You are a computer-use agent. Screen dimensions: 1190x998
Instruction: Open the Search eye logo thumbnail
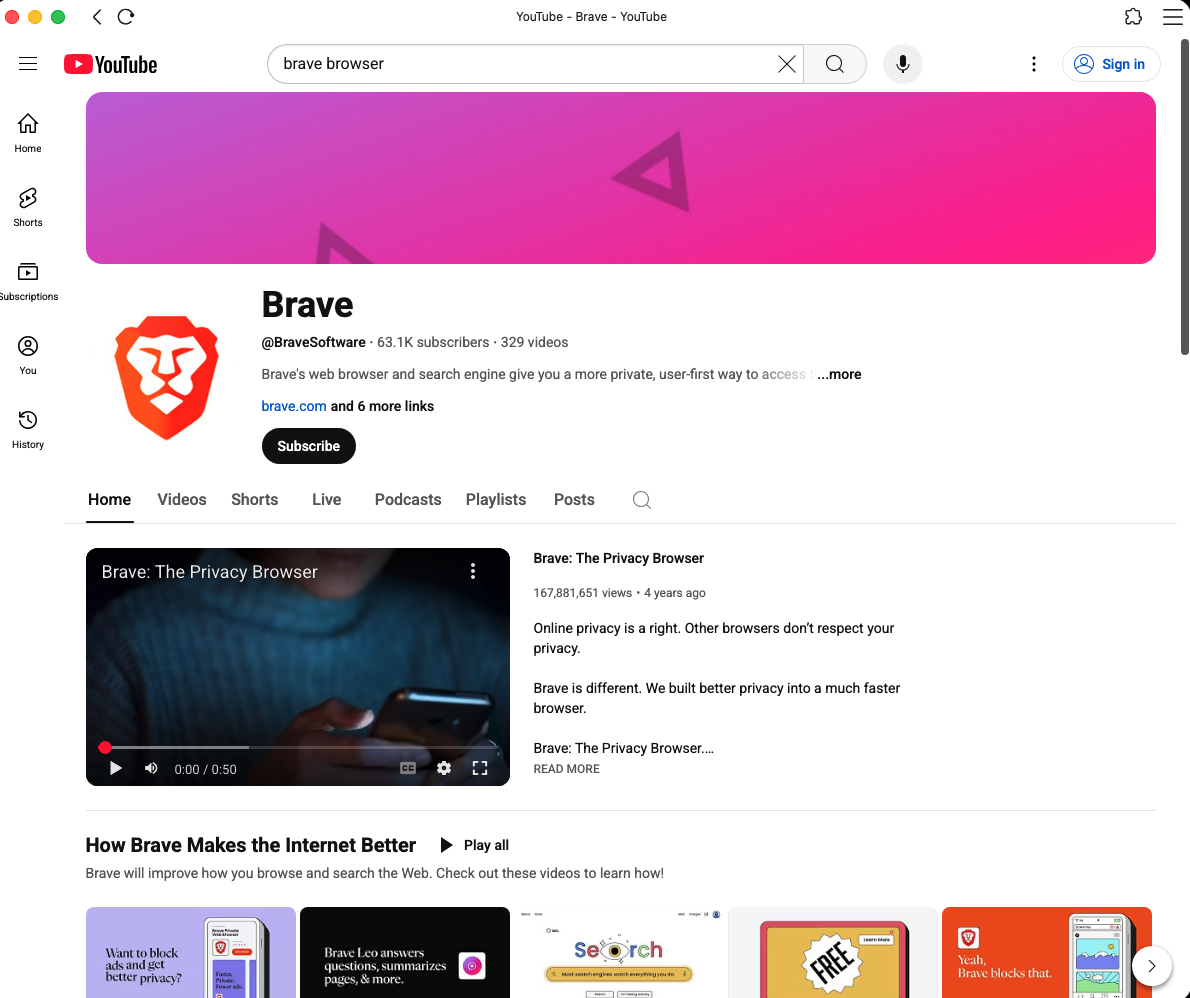click(x=619, y=952)
